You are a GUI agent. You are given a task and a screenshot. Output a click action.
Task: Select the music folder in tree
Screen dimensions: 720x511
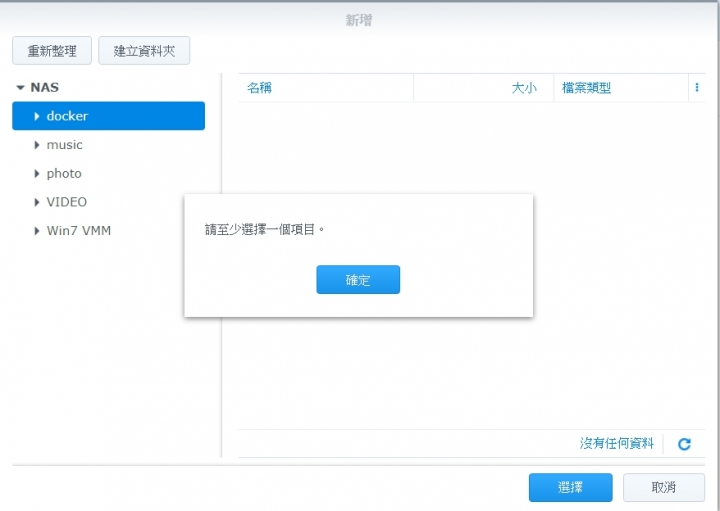tap(64, 145)
